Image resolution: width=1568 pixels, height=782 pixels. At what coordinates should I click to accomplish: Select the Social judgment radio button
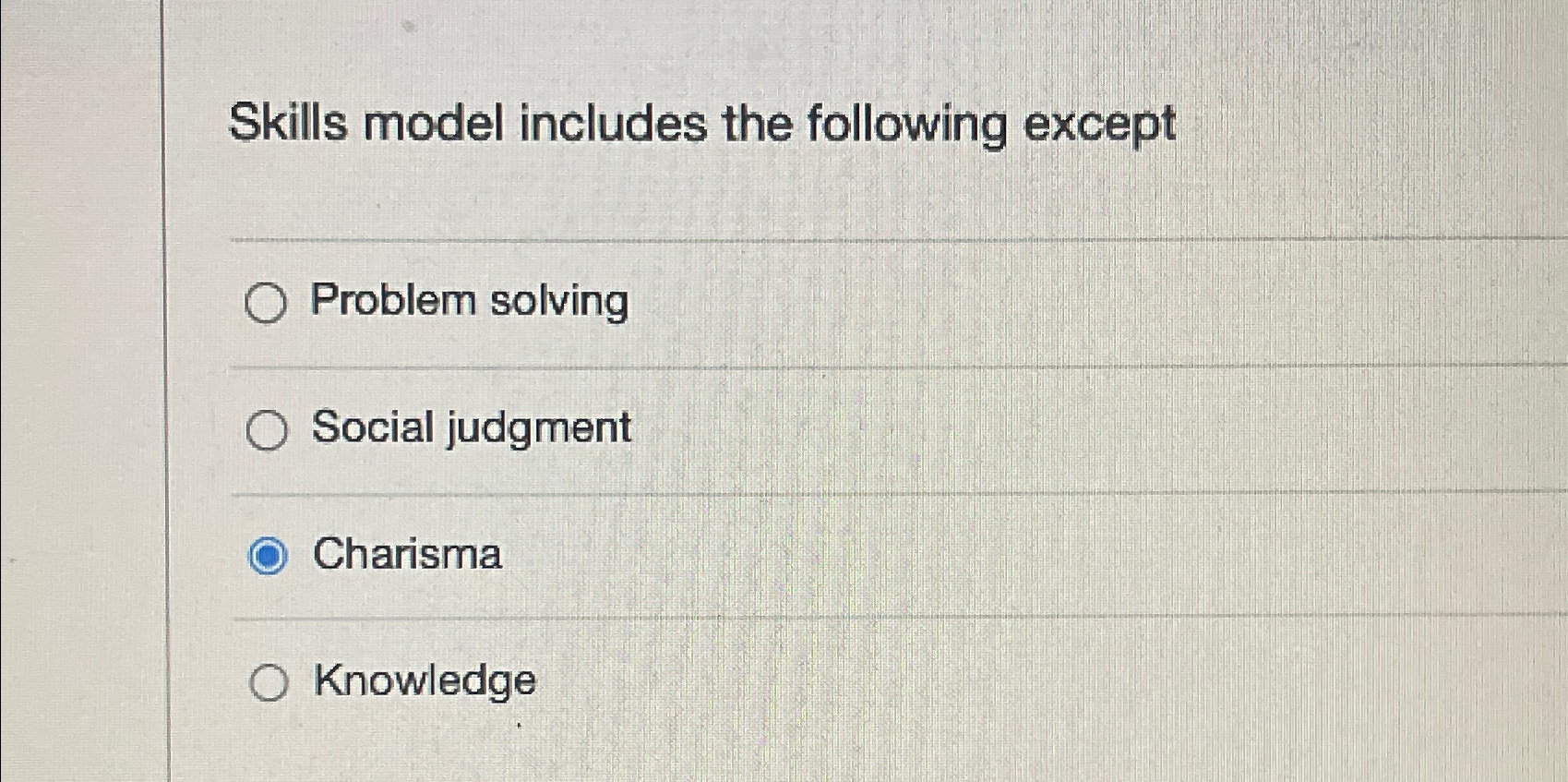267,429
